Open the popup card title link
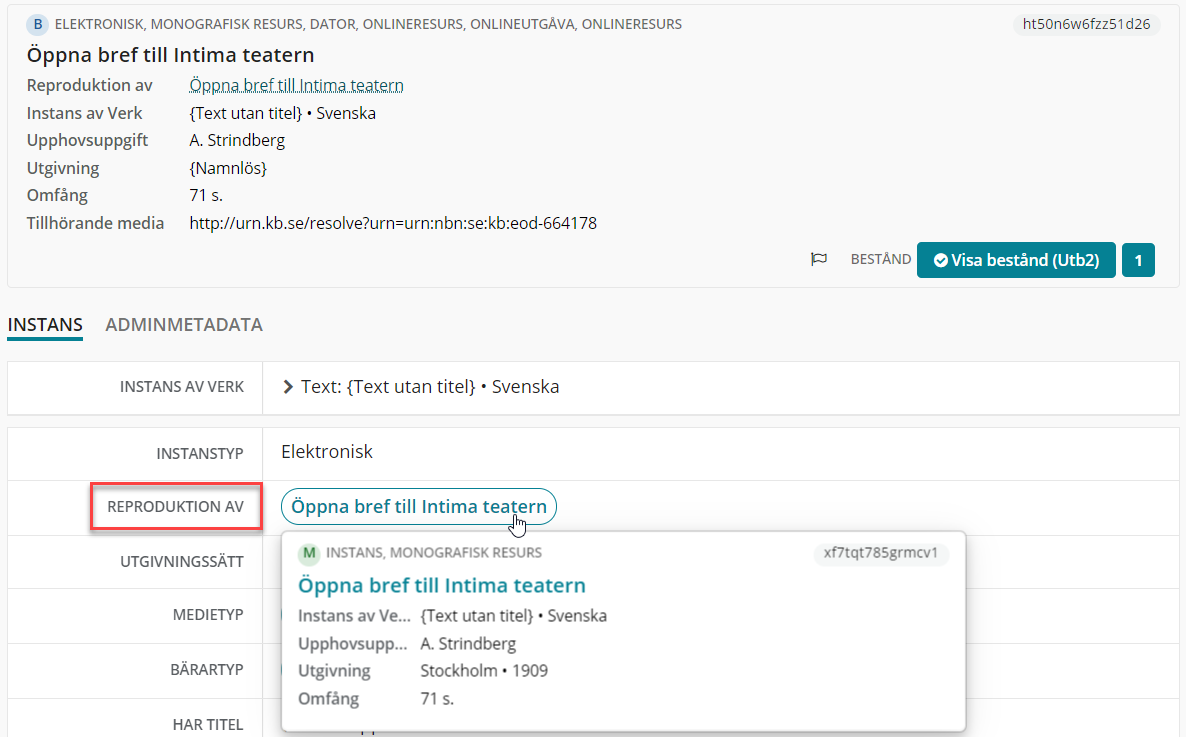The width and height of the screenshot is (1186, 737). pyautogui.click(x=442, y=585)
